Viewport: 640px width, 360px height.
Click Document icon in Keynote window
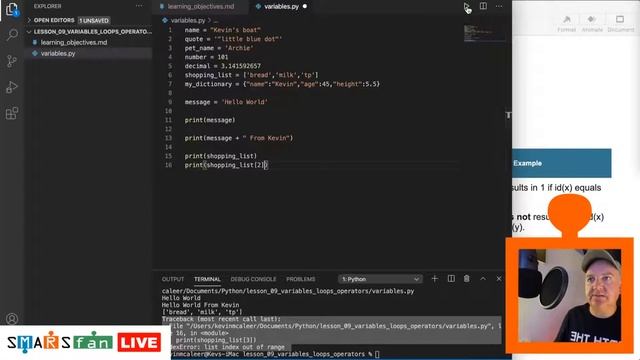point(620,24)
